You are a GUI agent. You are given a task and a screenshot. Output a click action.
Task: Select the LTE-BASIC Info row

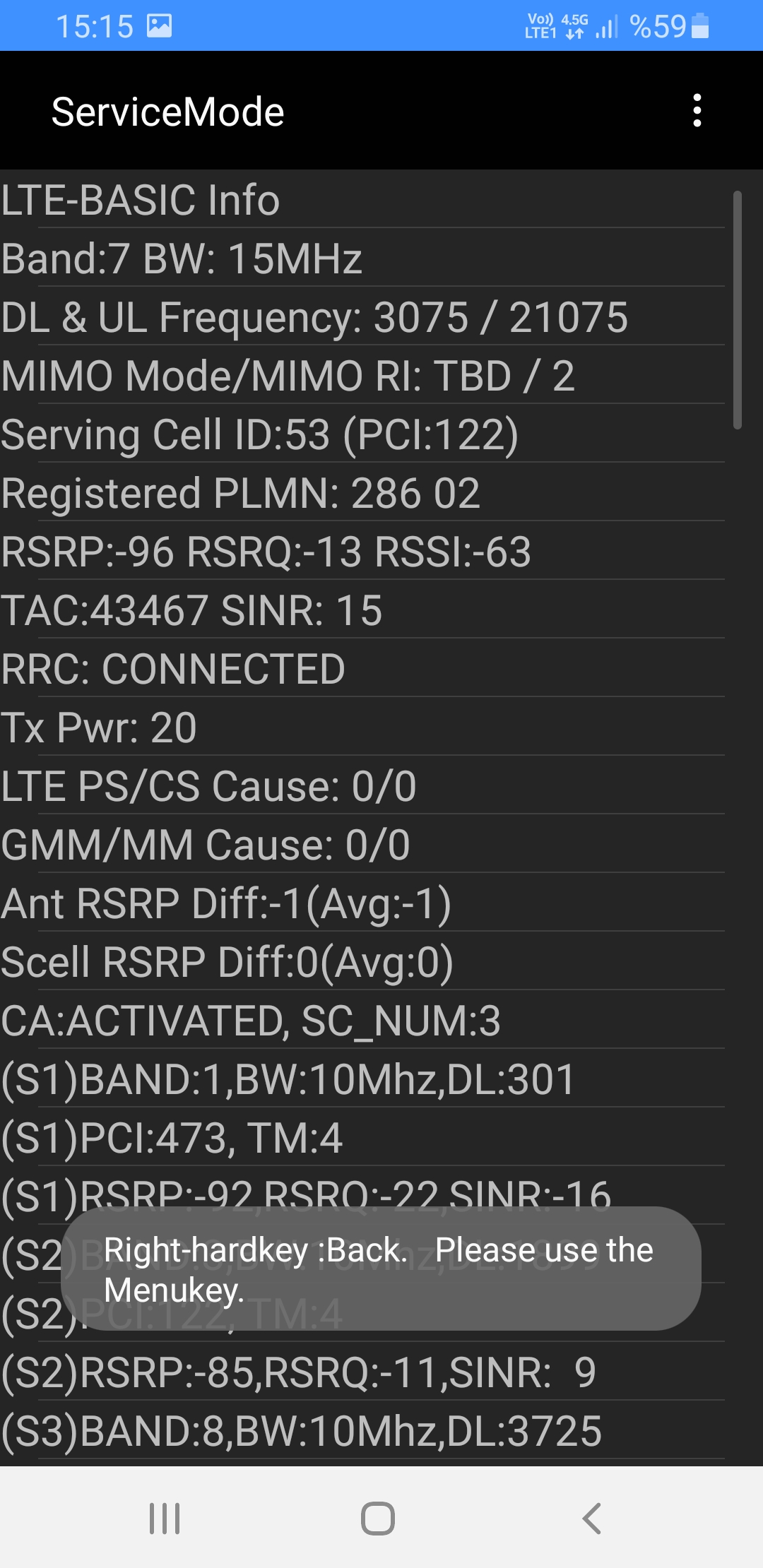pyautogui.click(x=362, y=199)
